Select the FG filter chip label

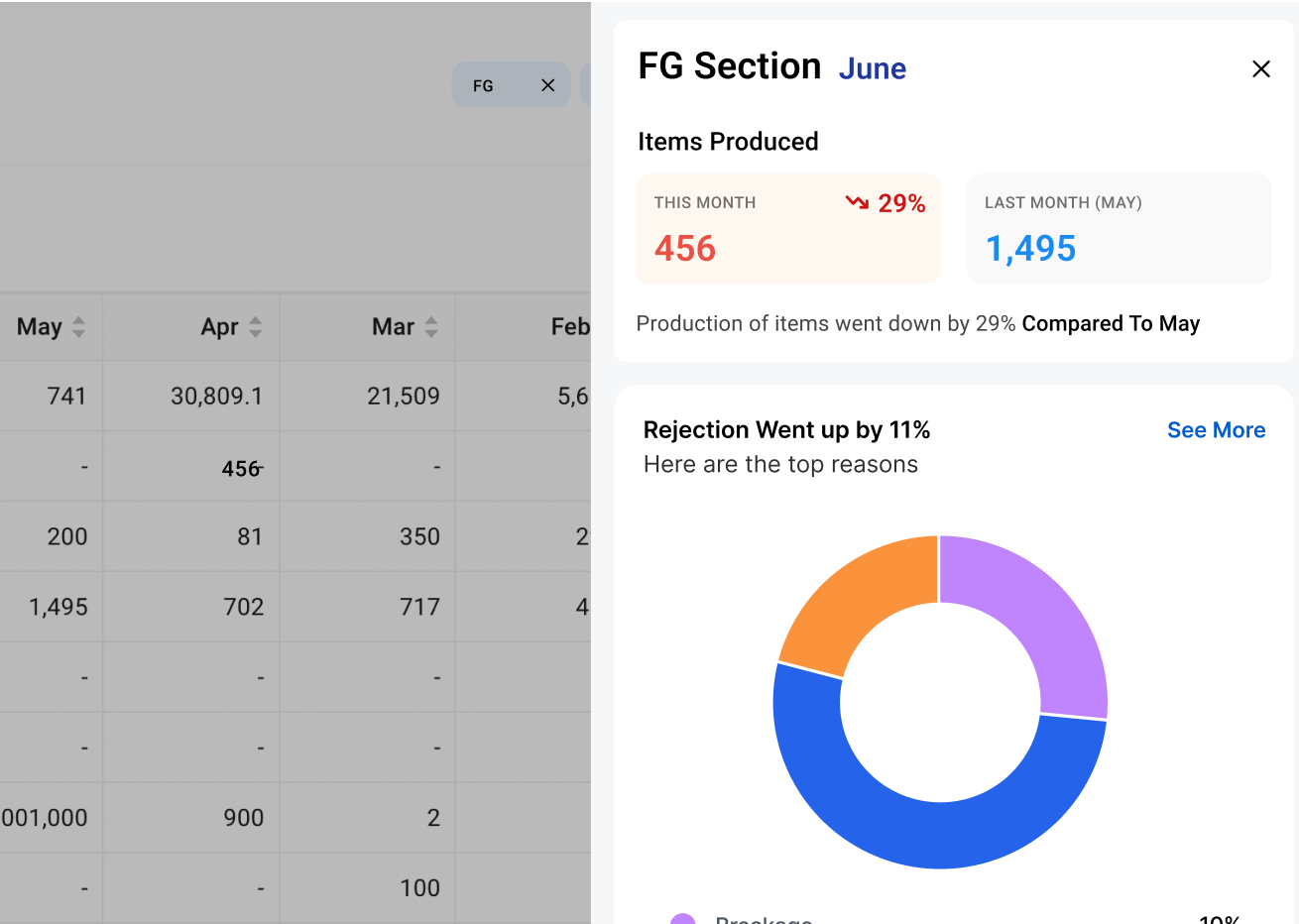[x=483, y=86]
